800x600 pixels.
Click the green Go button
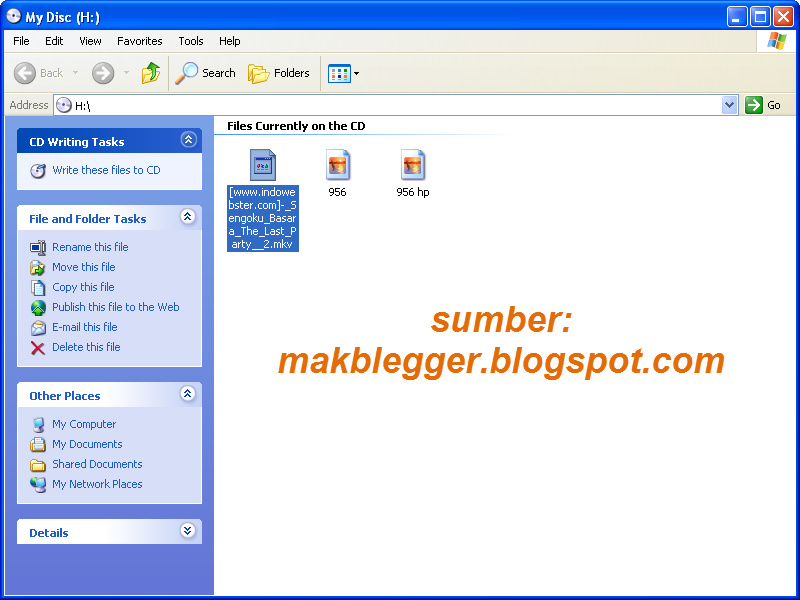(763, 105)
